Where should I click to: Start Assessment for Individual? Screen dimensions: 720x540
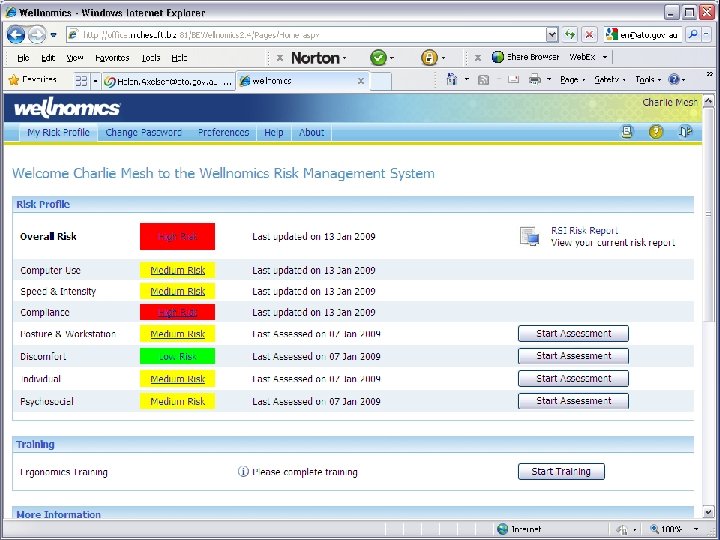click(573, 379)
